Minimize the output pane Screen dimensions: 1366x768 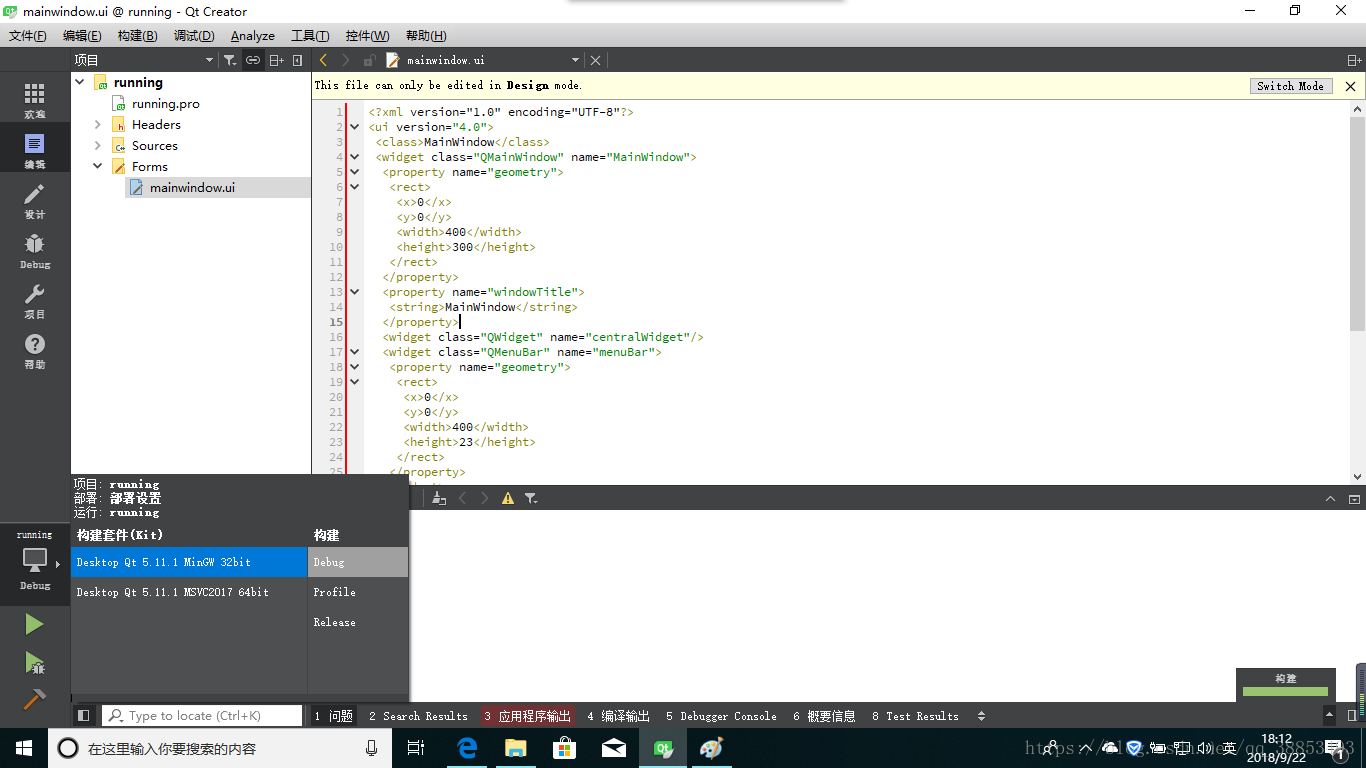[1330, 498]
